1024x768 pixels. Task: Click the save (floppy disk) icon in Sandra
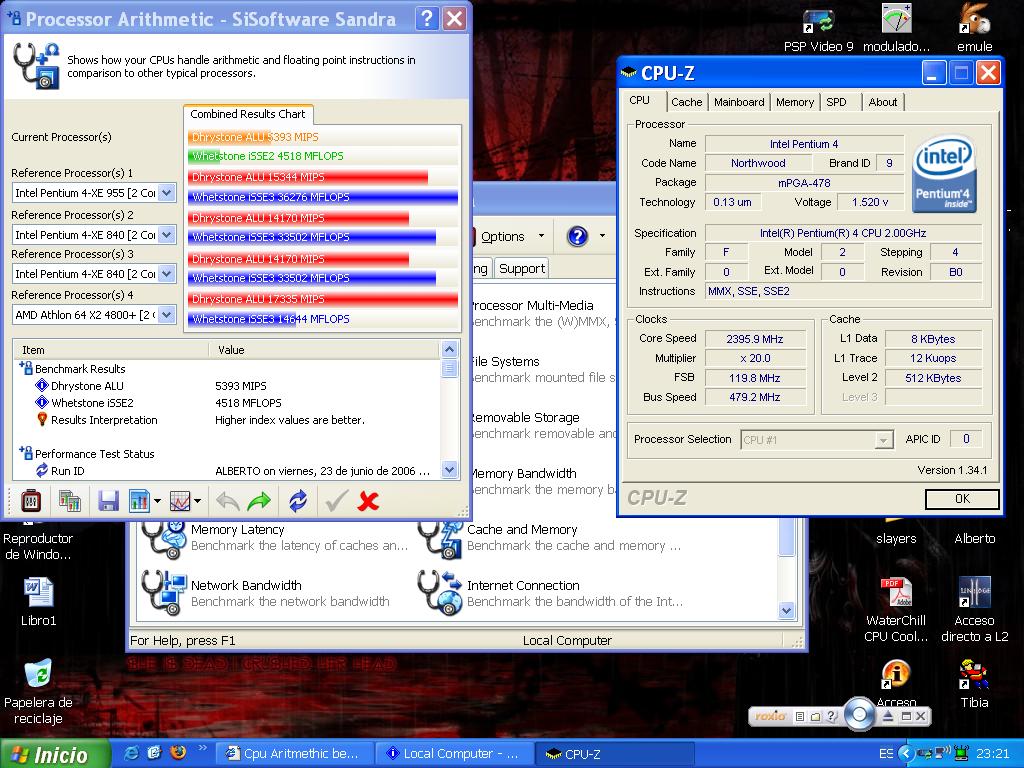[108, 500]
